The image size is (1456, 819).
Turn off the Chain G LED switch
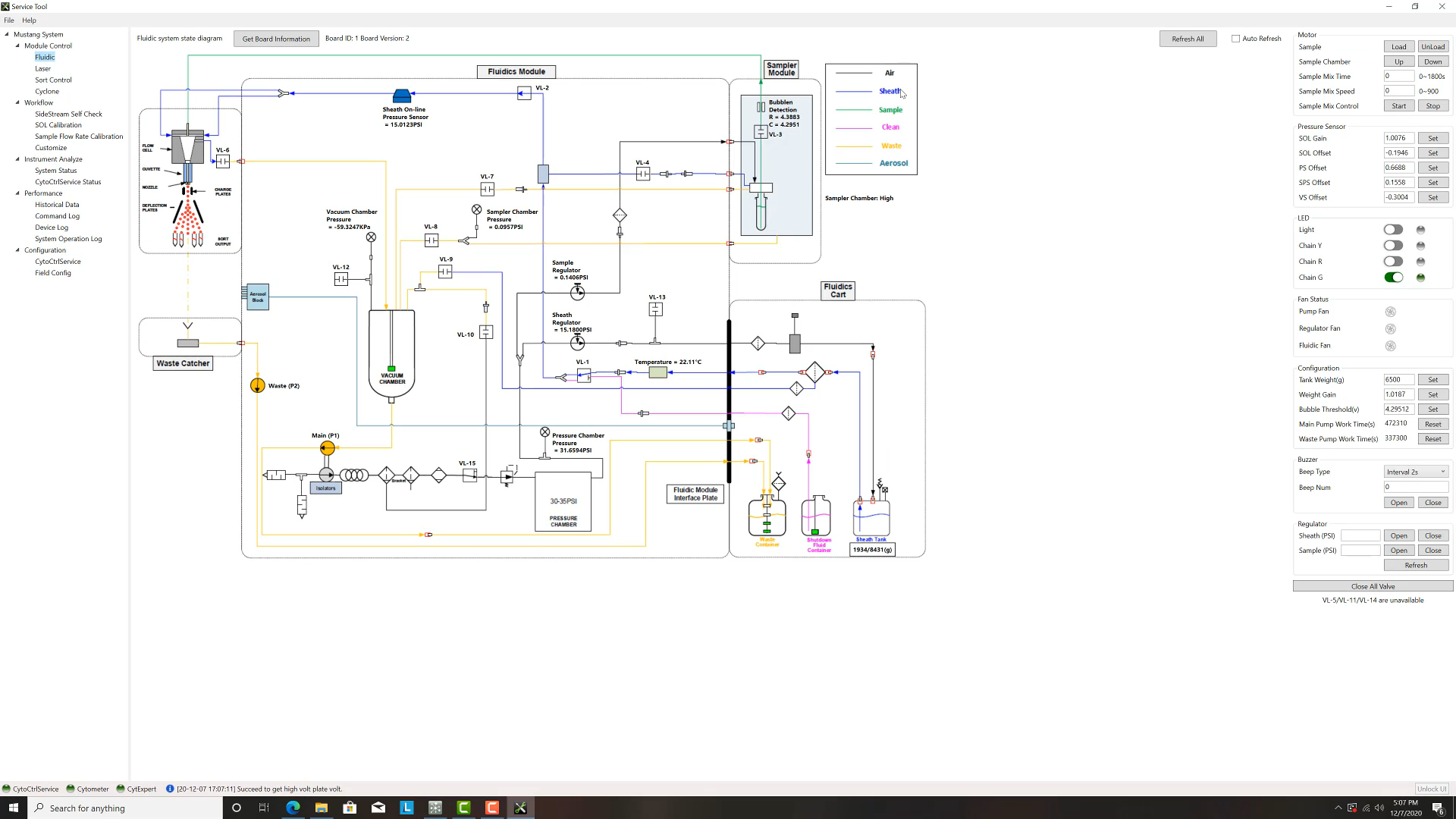[1393, 278]
